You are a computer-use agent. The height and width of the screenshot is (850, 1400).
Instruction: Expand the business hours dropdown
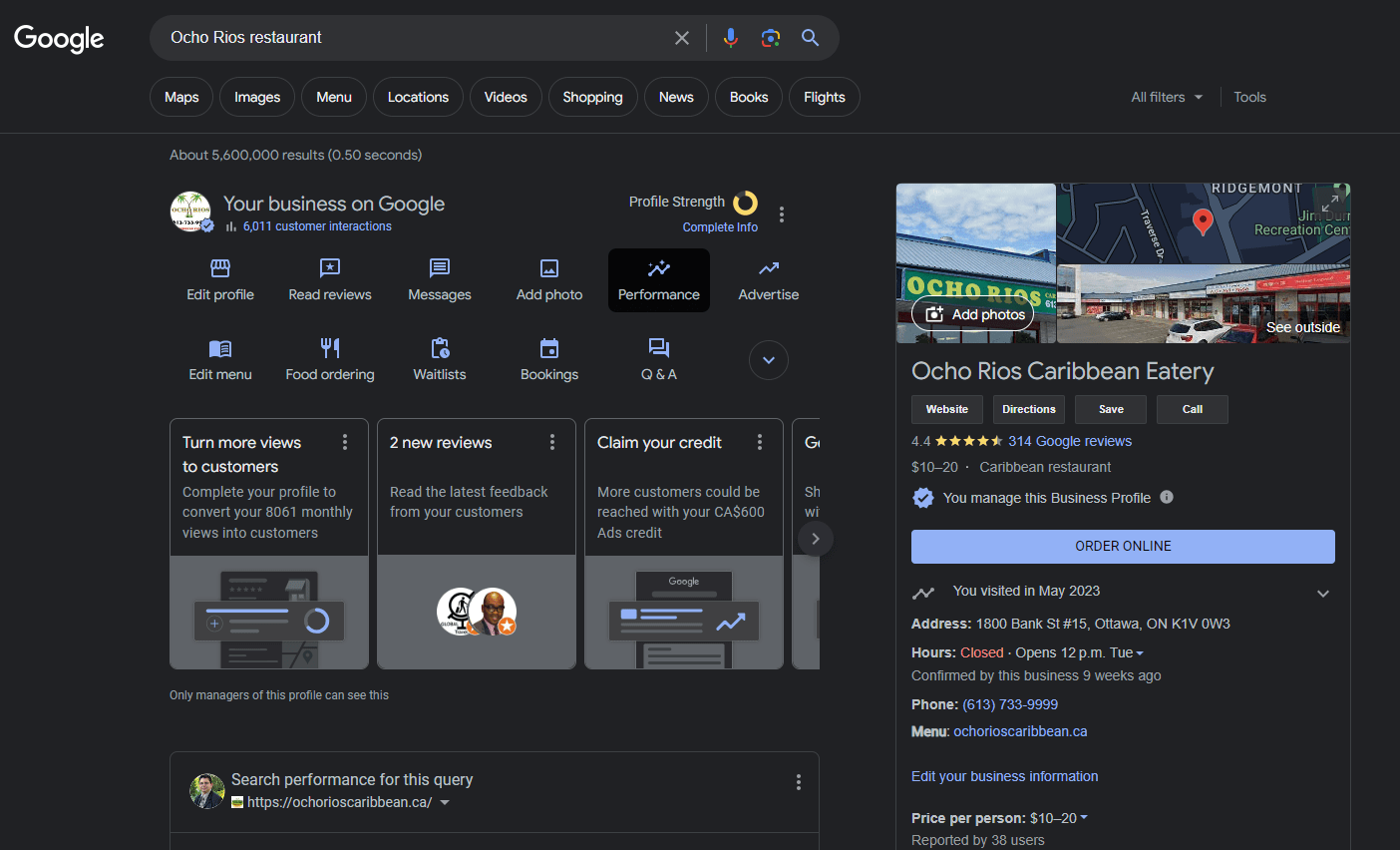pos(1140,653)
